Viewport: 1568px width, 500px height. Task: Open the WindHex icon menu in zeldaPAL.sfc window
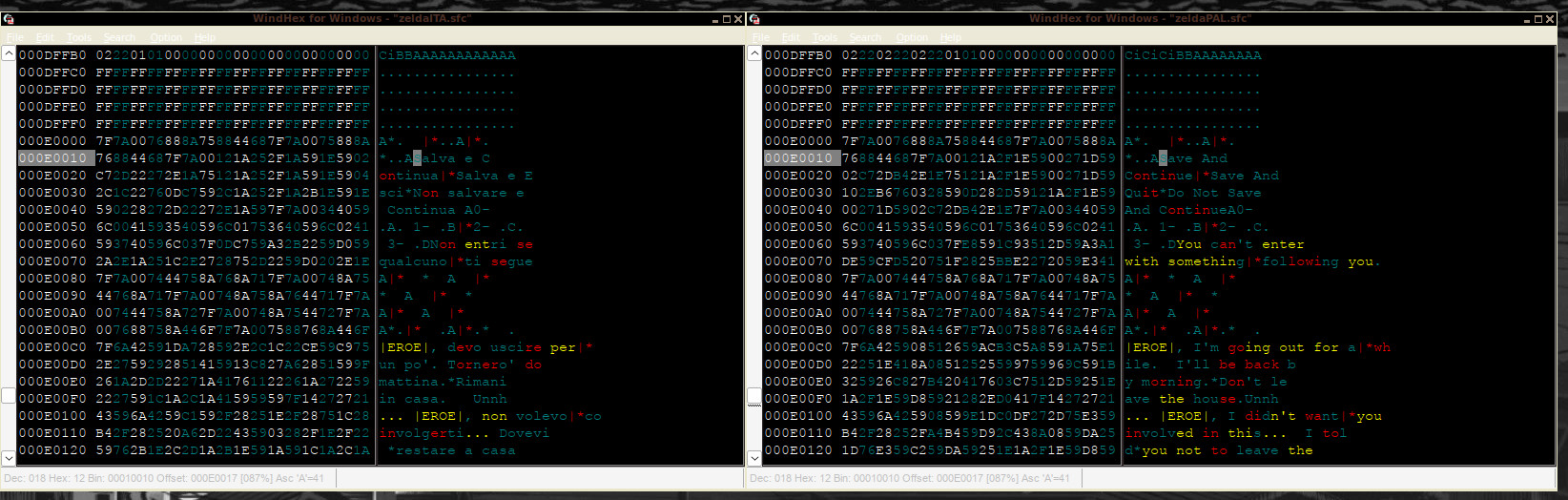pos(755,19)
